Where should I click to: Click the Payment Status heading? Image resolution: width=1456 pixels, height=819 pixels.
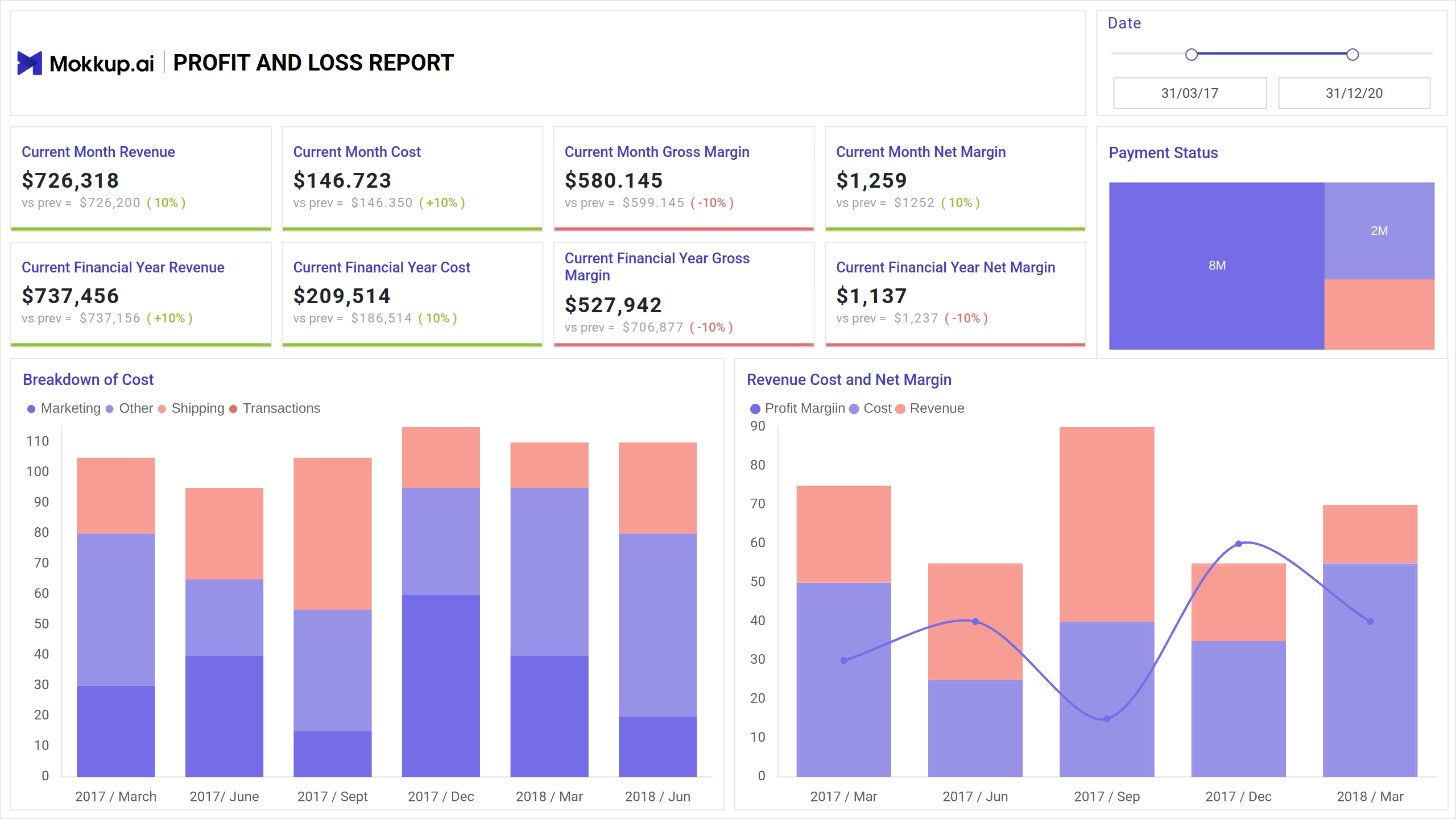pos(1163,153)
